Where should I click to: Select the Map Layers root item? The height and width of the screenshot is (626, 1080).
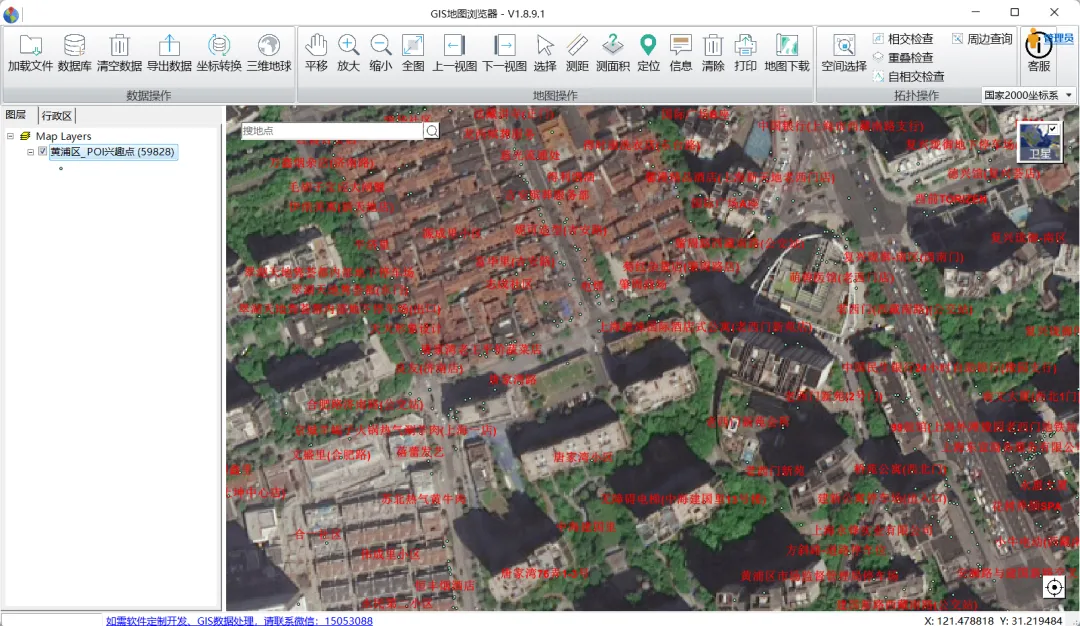click(63, 136)
